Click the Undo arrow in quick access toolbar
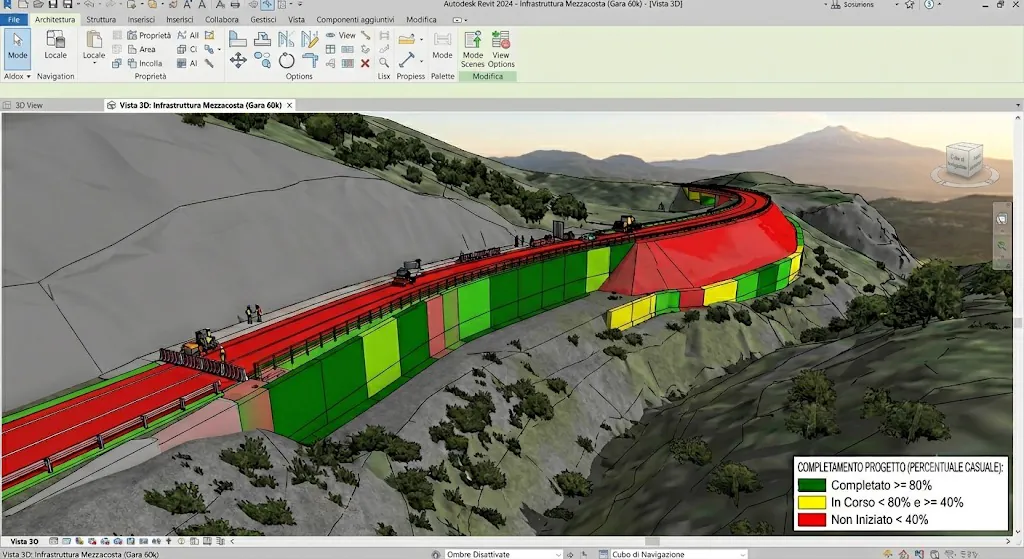 [x=89, y=5]
